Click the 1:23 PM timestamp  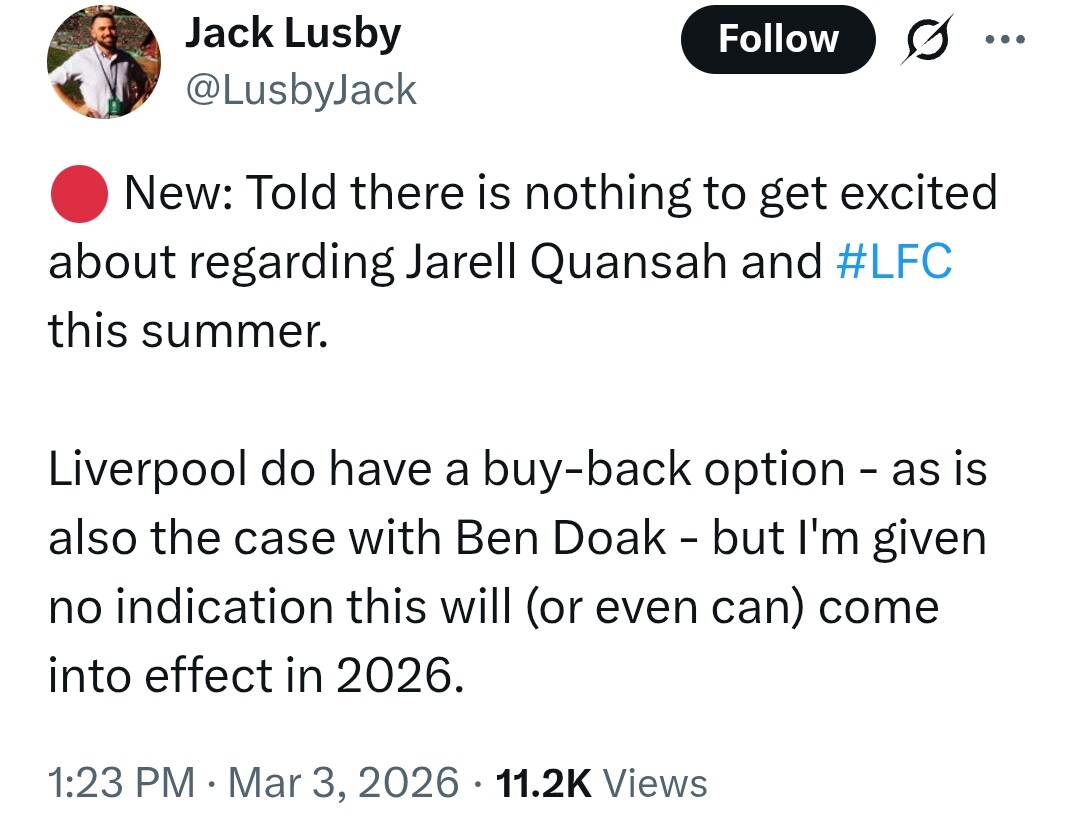pos(121,783)
